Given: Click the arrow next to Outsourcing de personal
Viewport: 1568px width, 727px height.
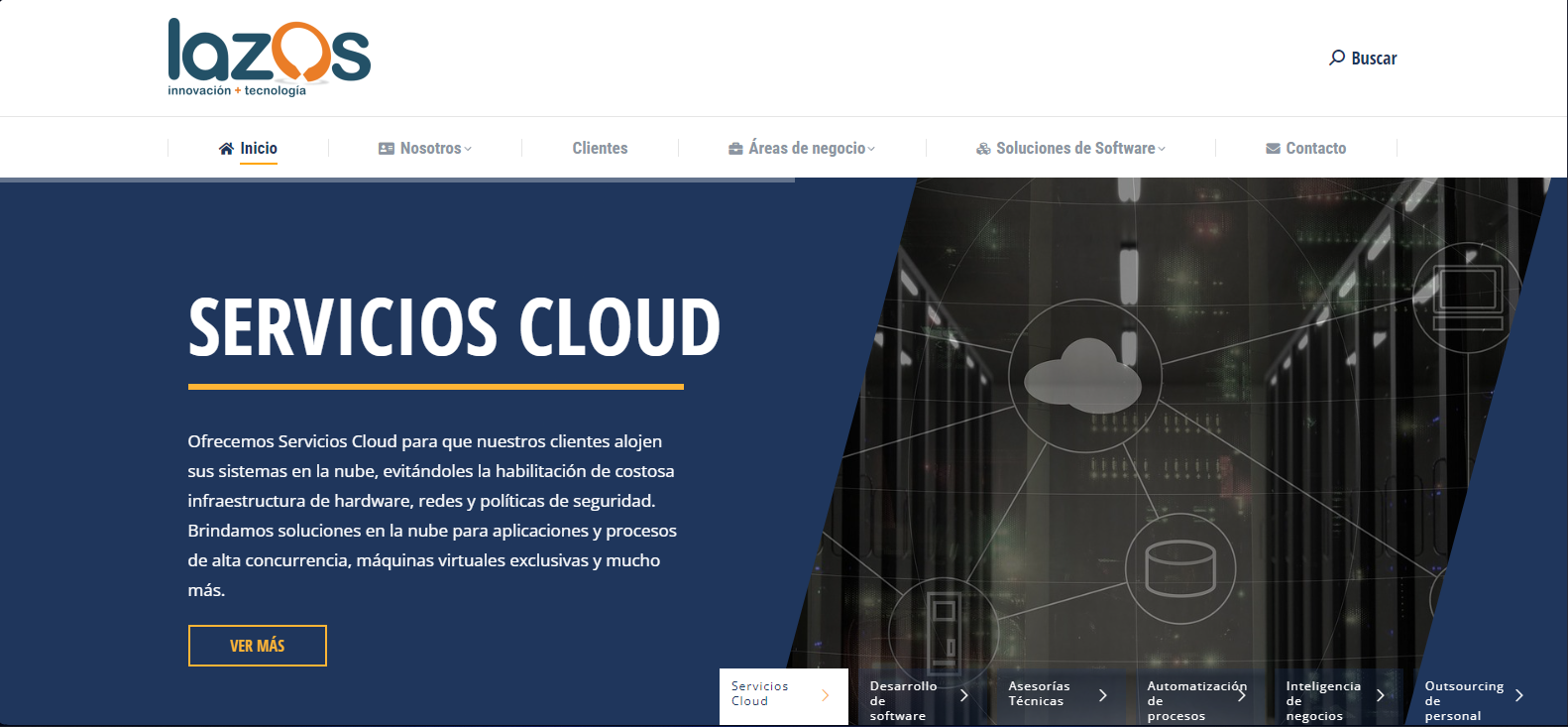Looking at the screenshot, I should tap(1518, 695).
